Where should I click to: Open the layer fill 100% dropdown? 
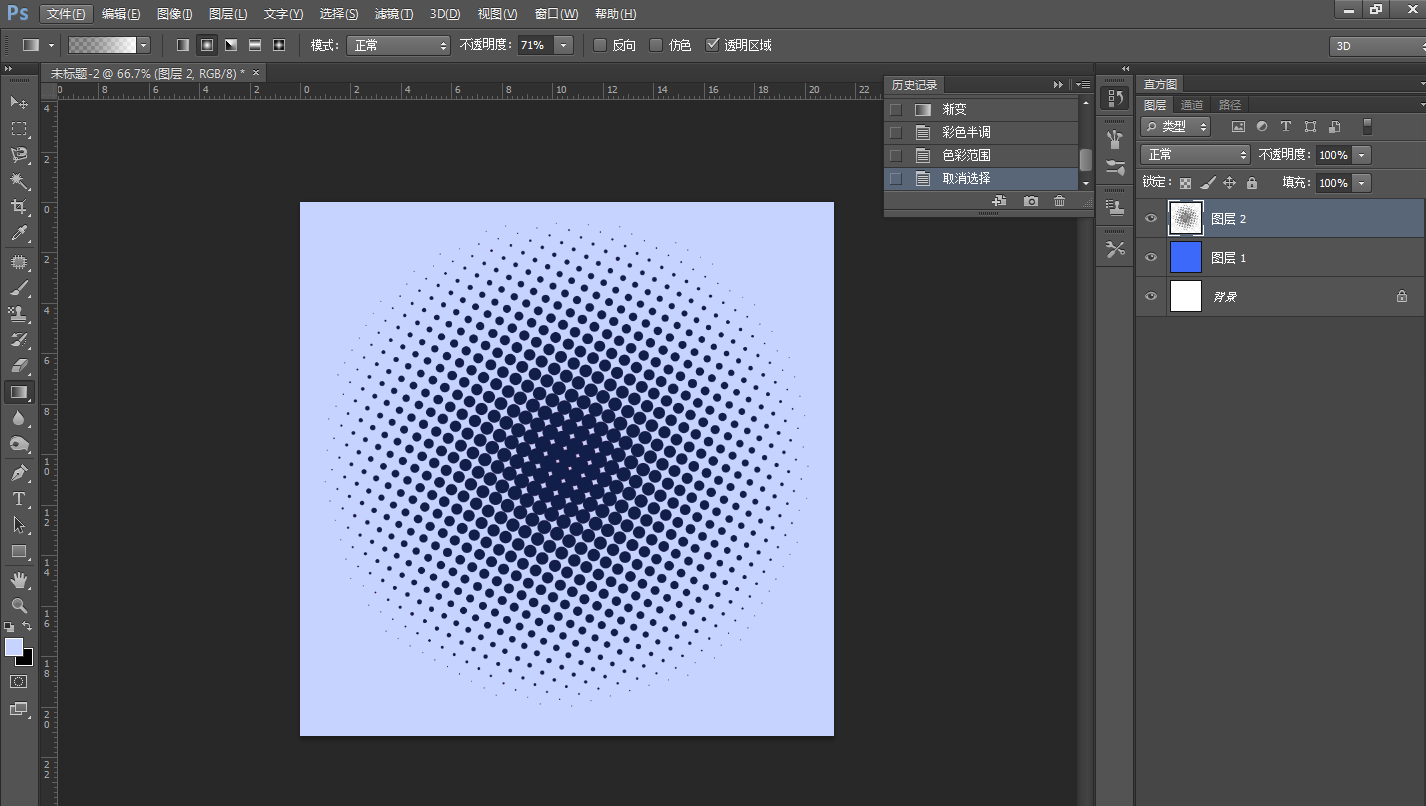click(x=1361, y=183)
